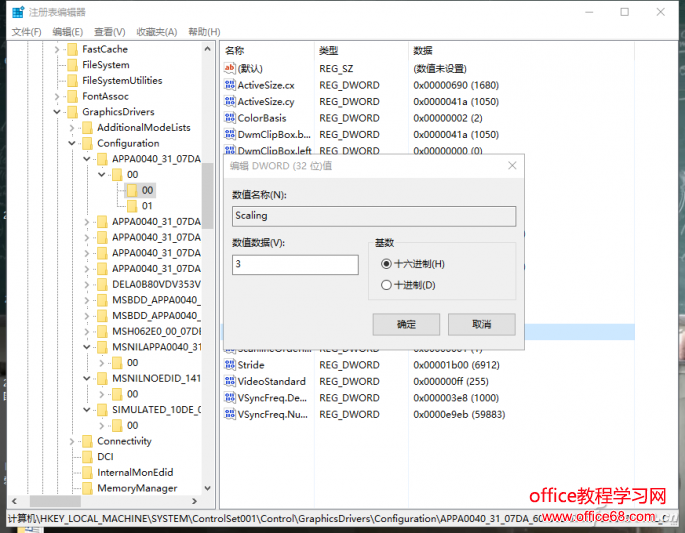
Task: Confirm the DWORD edit with 确定
Action: click(x=406, y=325)
